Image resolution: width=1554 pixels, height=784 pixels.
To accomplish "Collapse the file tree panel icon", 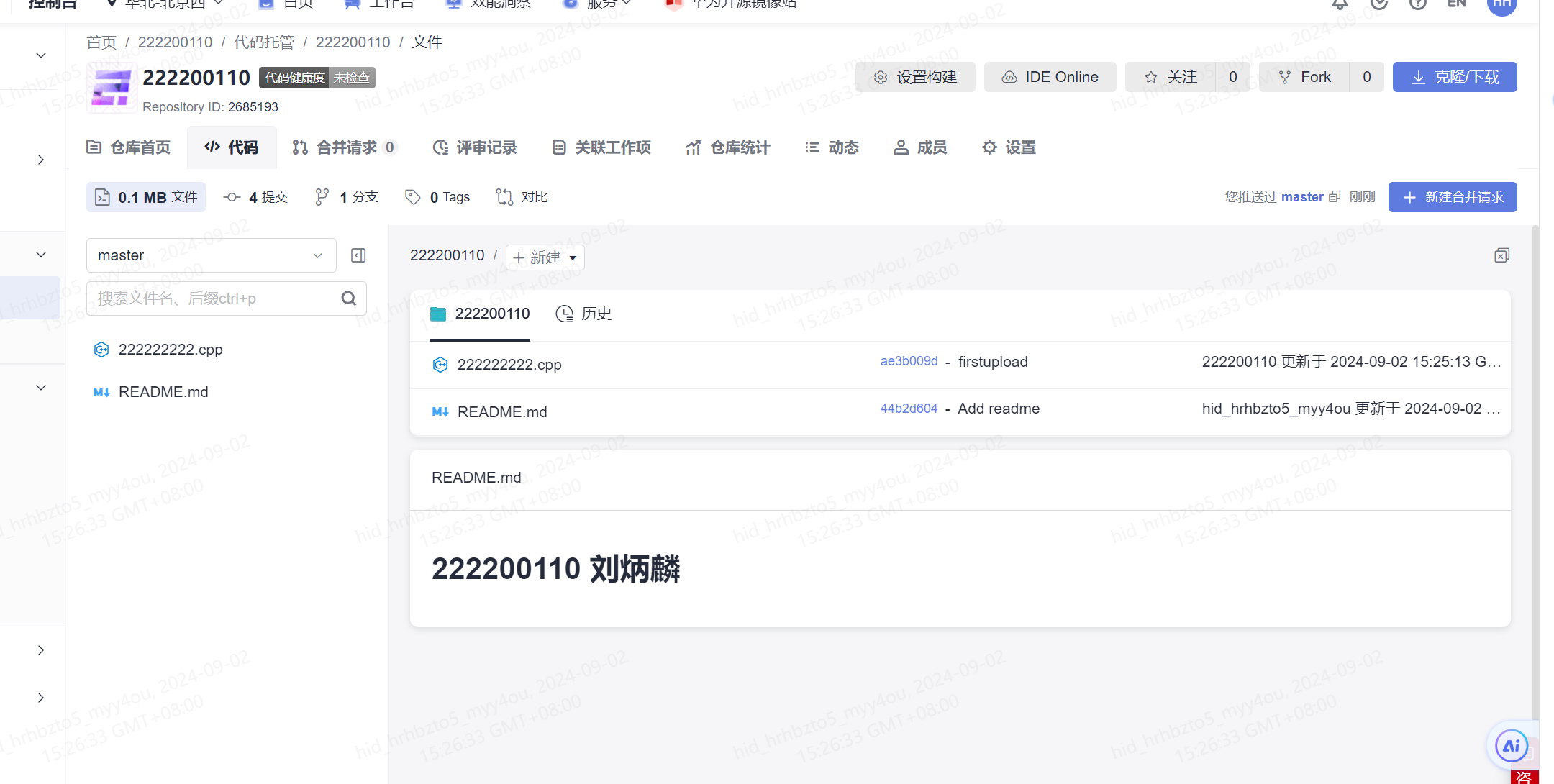I will click(358, 255).
